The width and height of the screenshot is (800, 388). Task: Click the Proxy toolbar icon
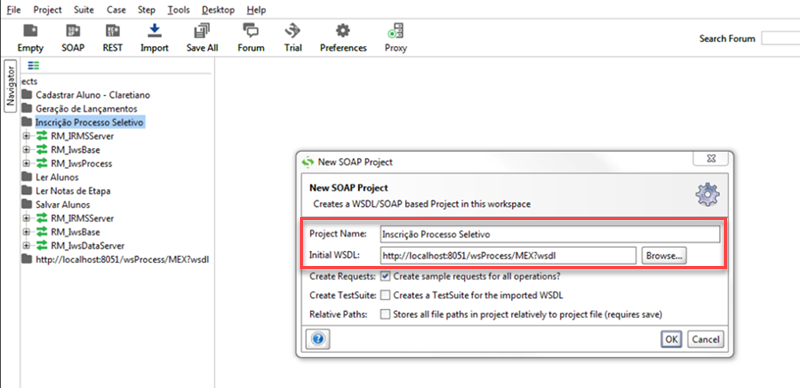395,38
